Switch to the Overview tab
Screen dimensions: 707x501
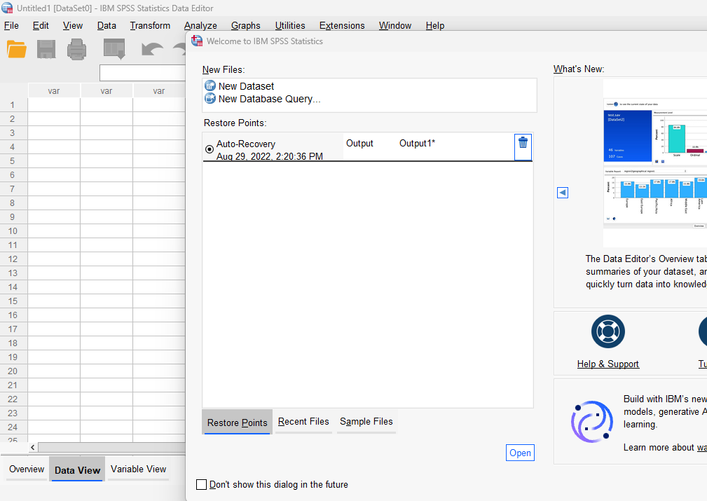coord(27,469)
